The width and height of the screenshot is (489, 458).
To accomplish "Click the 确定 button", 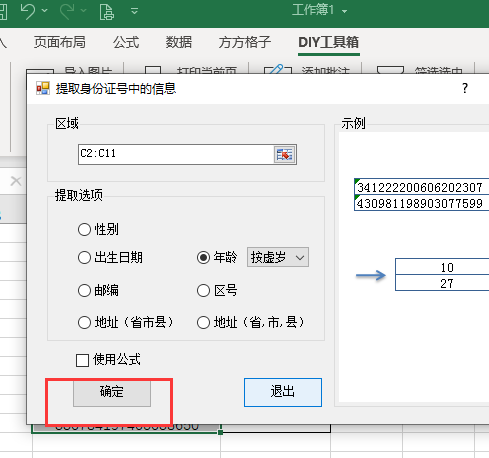I will click(x=112, y=392).
